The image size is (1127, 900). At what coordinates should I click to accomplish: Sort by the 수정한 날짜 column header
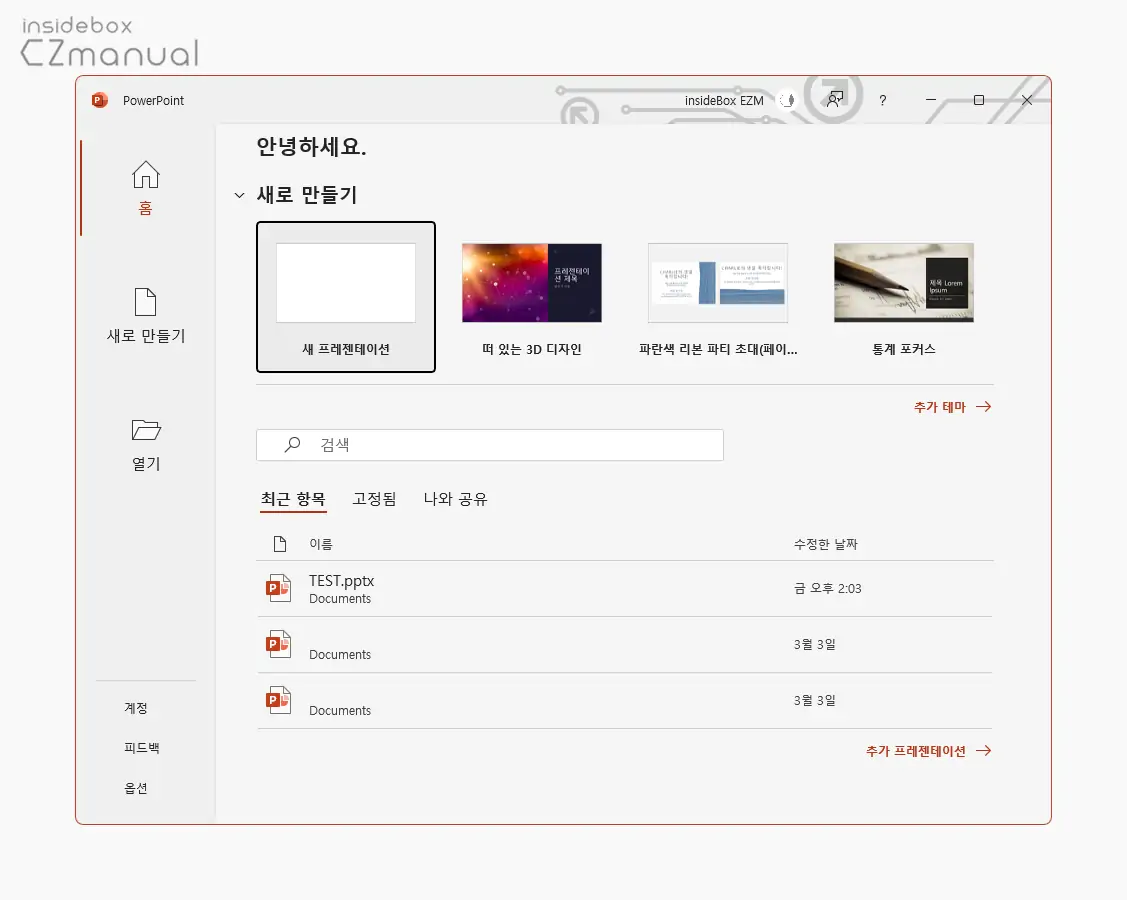click(826, 544)
